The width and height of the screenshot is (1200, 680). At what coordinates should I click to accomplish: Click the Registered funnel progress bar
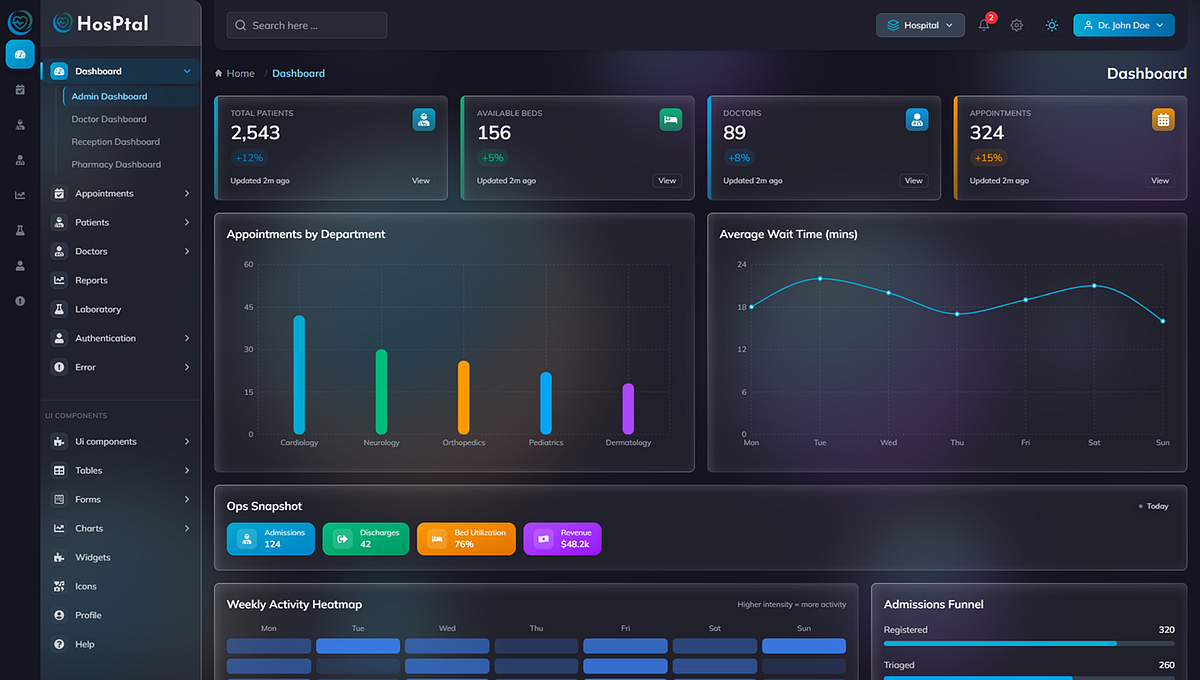pos(1028,644)
